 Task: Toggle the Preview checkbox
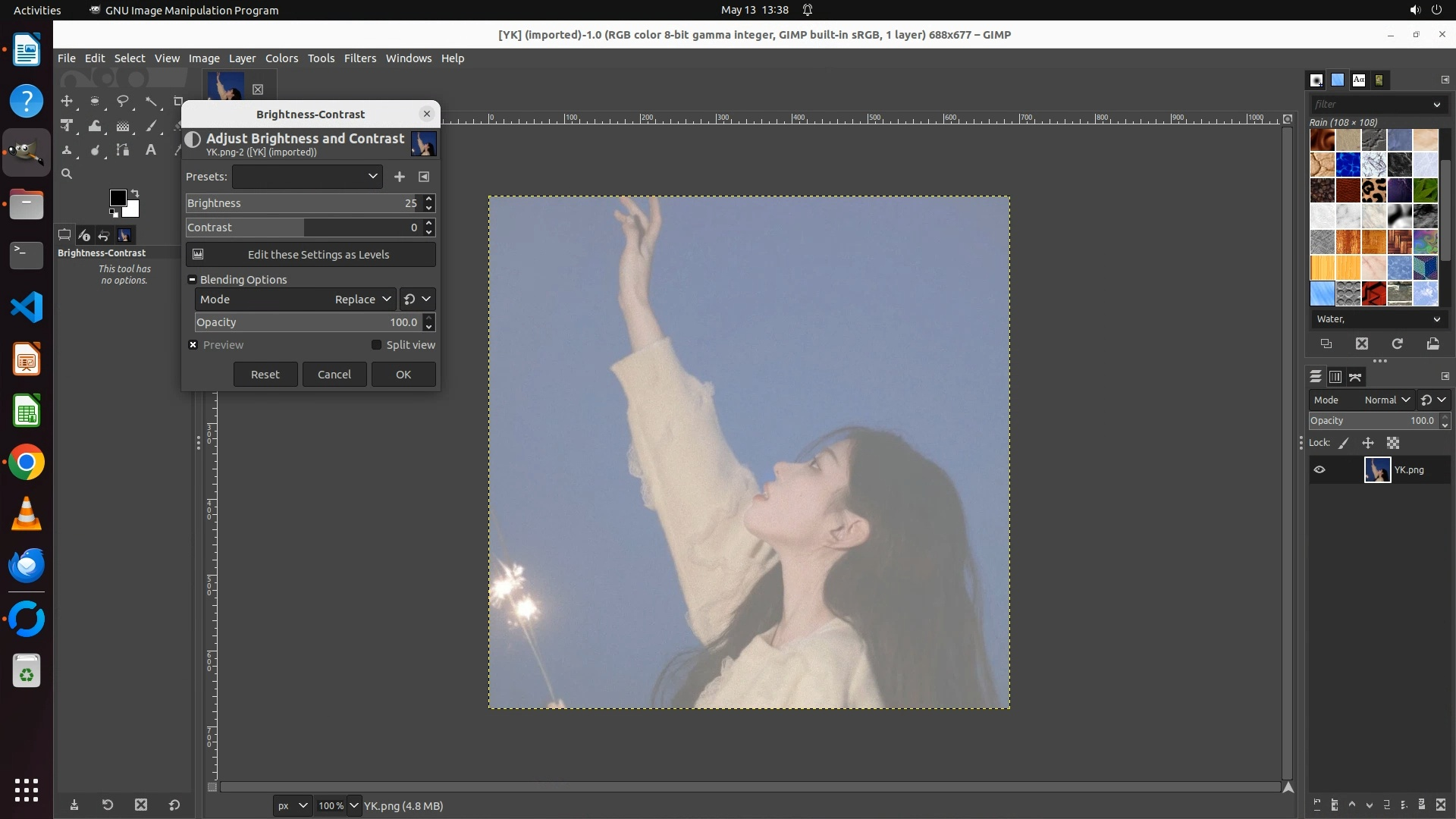(x=193, y=345)
